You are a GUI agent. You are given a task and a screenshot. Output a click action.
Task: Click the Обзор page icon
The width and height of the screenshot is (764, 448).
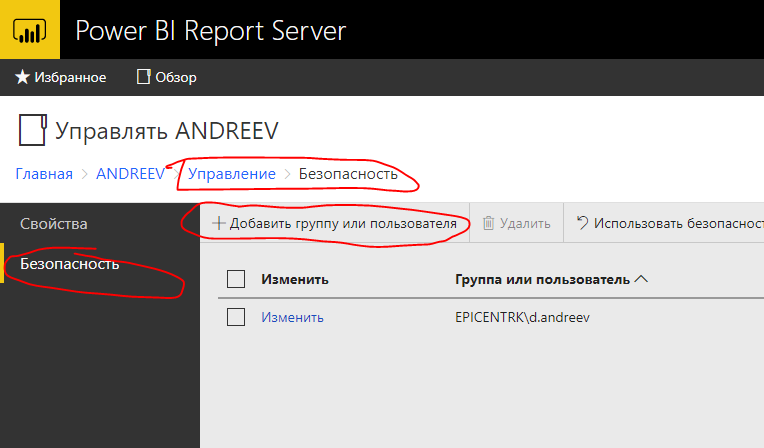click(x=143, y=77)
